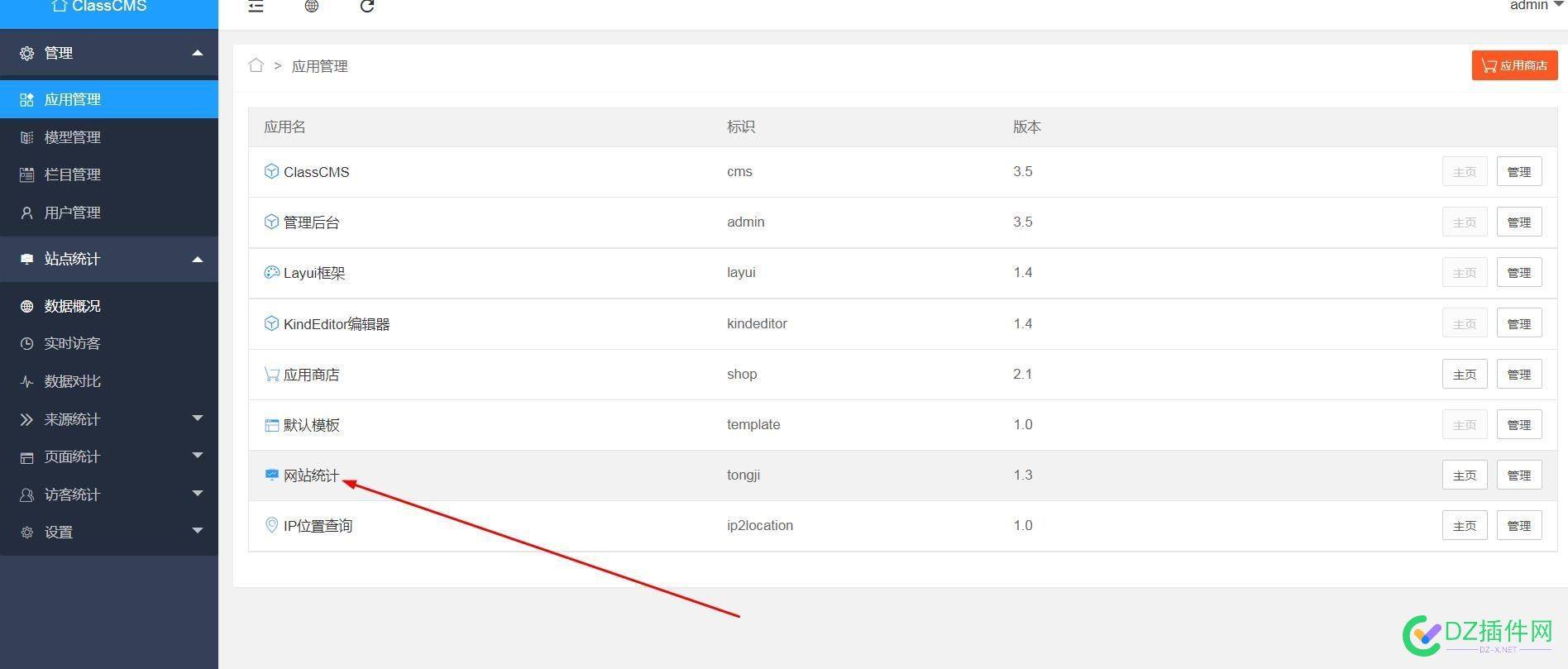Click the 应用管理 breadcrumb text
Screen dimensions: 1568x669
(x=319, y=66)
